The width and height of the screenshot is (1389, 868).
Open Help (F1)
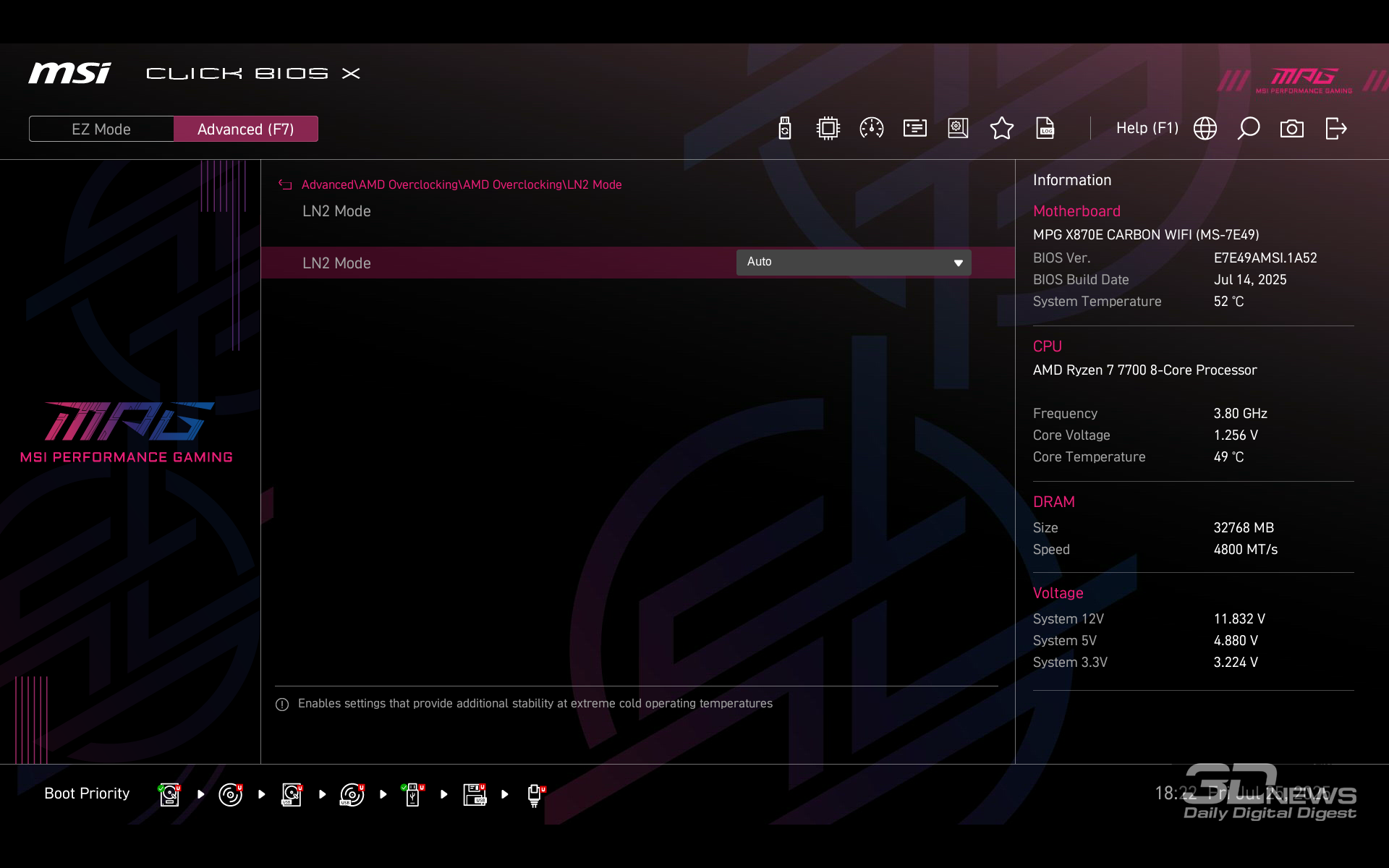[x=1147, y=128]
